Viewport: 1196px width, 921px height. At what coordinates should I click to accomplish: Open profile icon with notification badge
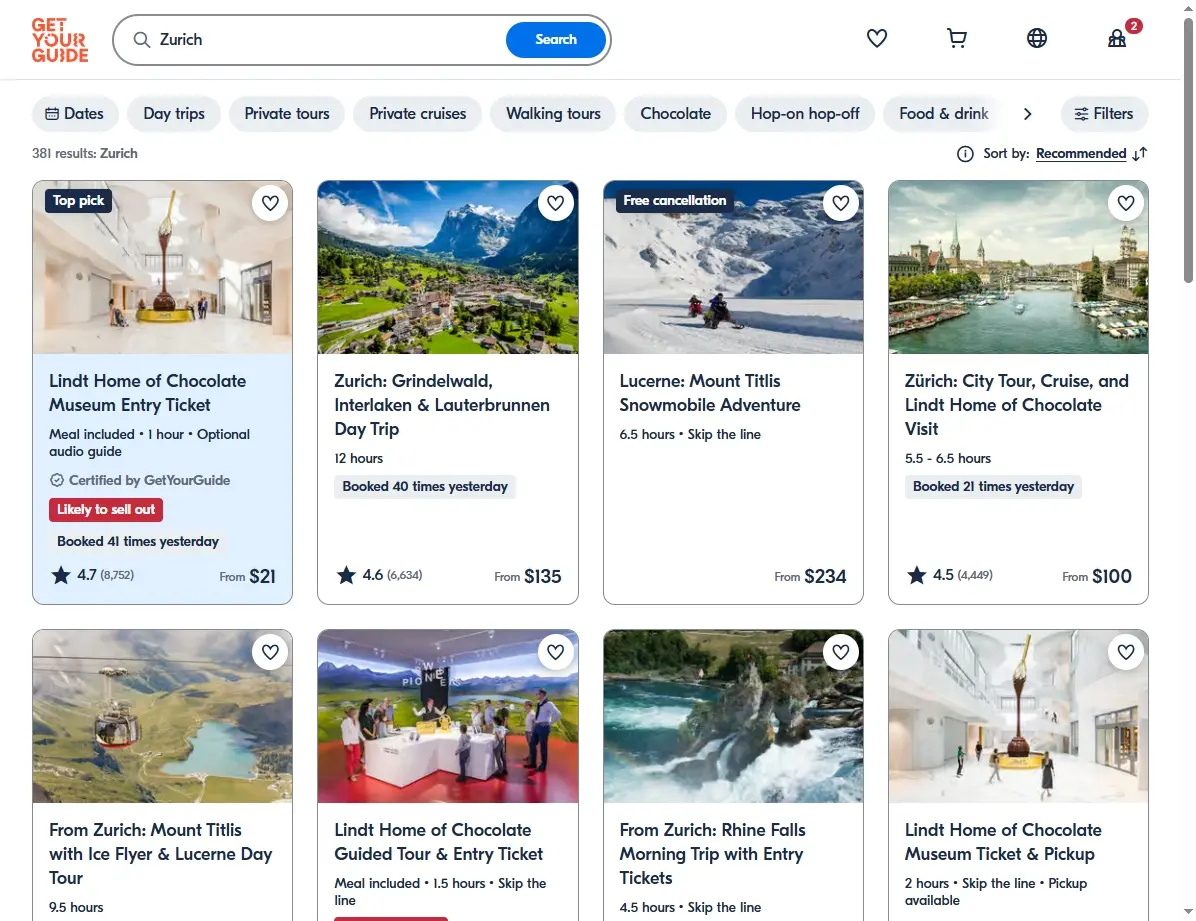(1117, 38)
